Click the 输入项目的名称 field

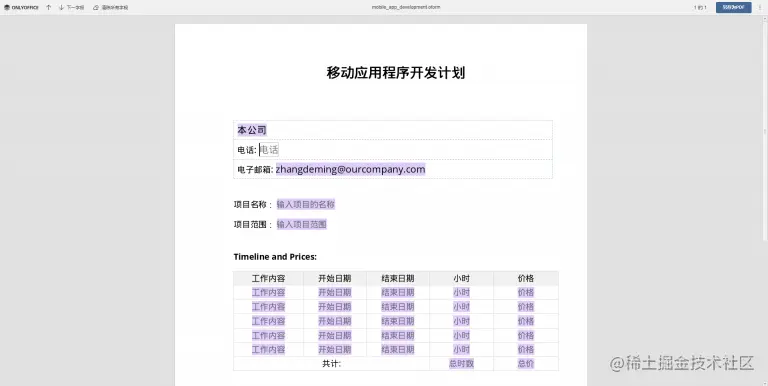click(x=306, y=204)
